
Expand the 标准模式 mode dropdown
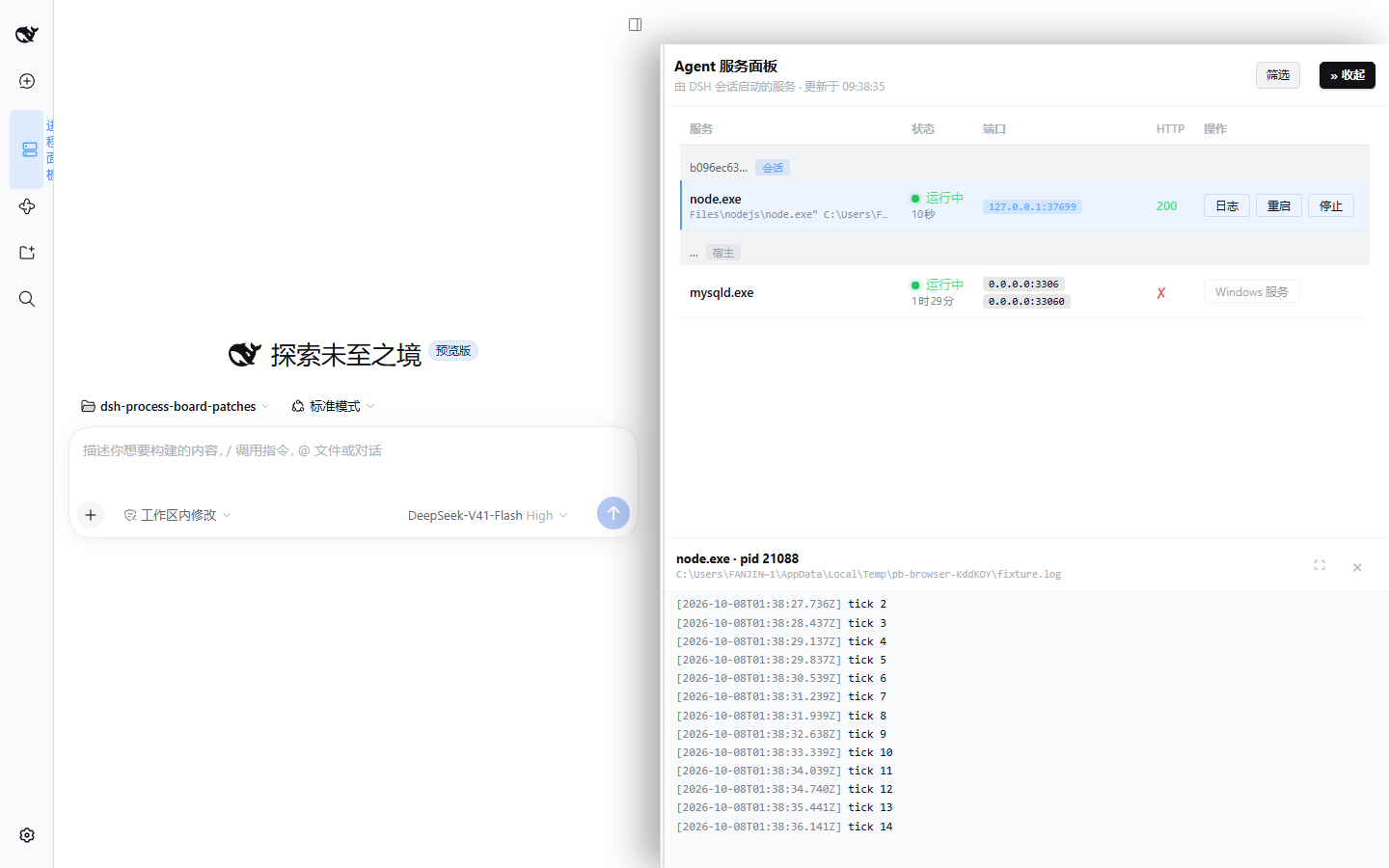tap(333, 406)
